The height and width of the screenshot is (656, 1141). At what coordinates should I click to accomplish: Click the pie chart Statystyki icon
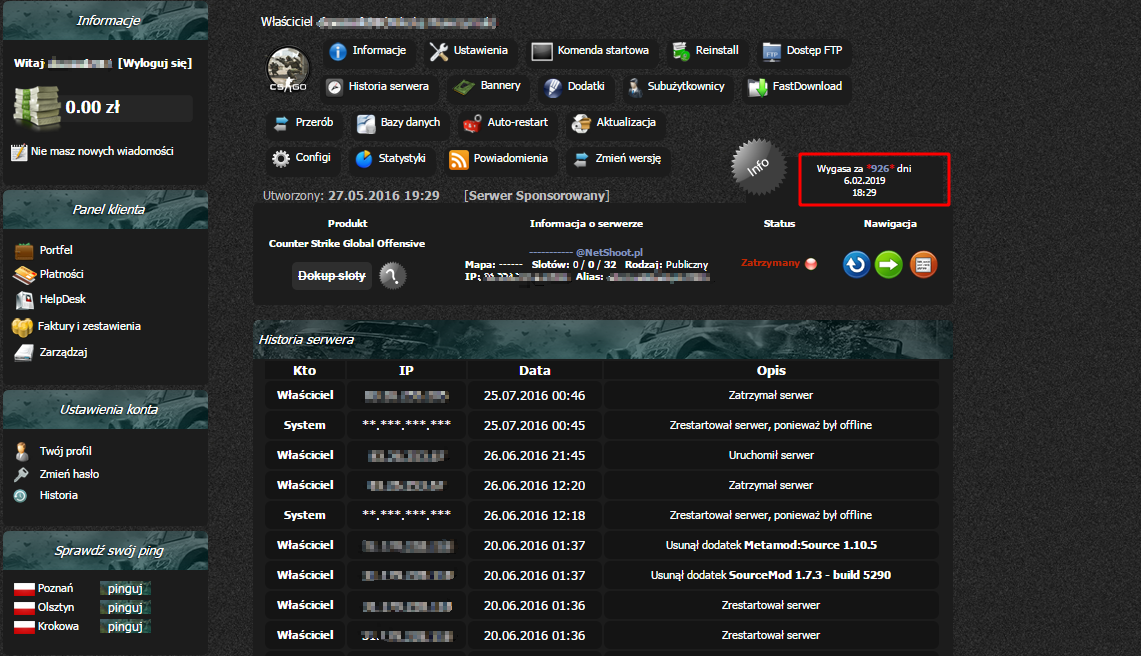coord(364,159)
